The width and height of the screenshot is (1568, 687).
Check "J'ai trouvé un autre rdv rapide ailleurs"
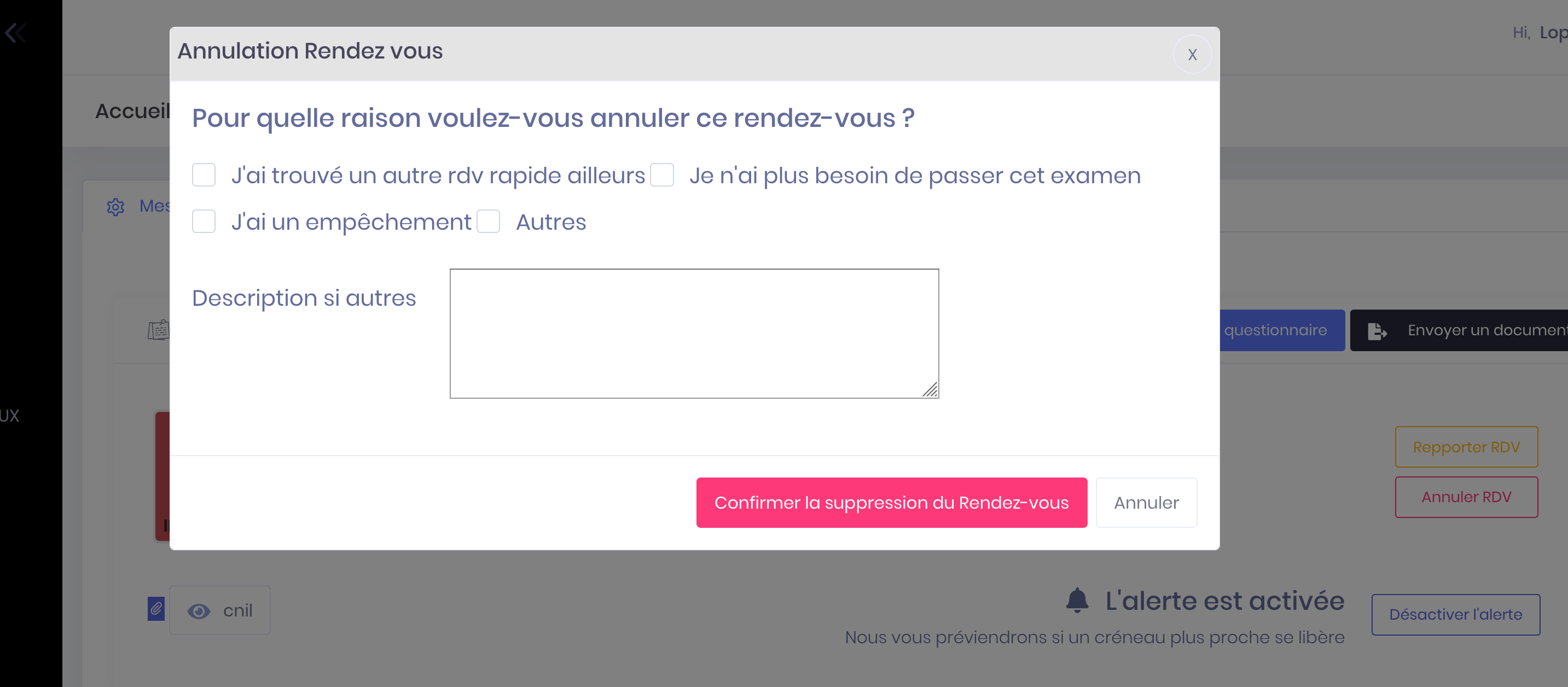[204, 175]
